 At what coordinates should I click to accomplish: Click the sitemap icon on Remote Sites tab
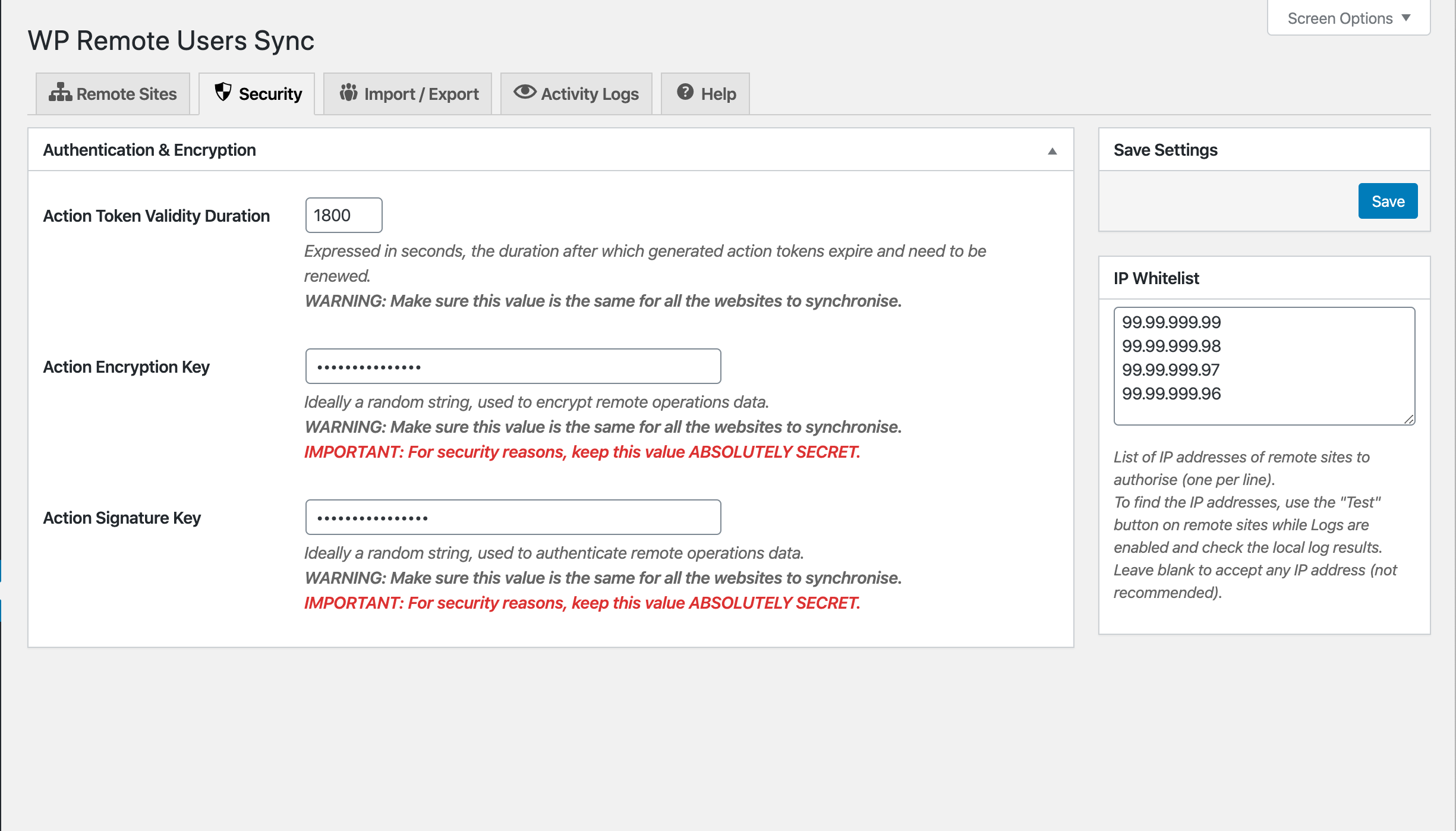[x=60, y=93]
